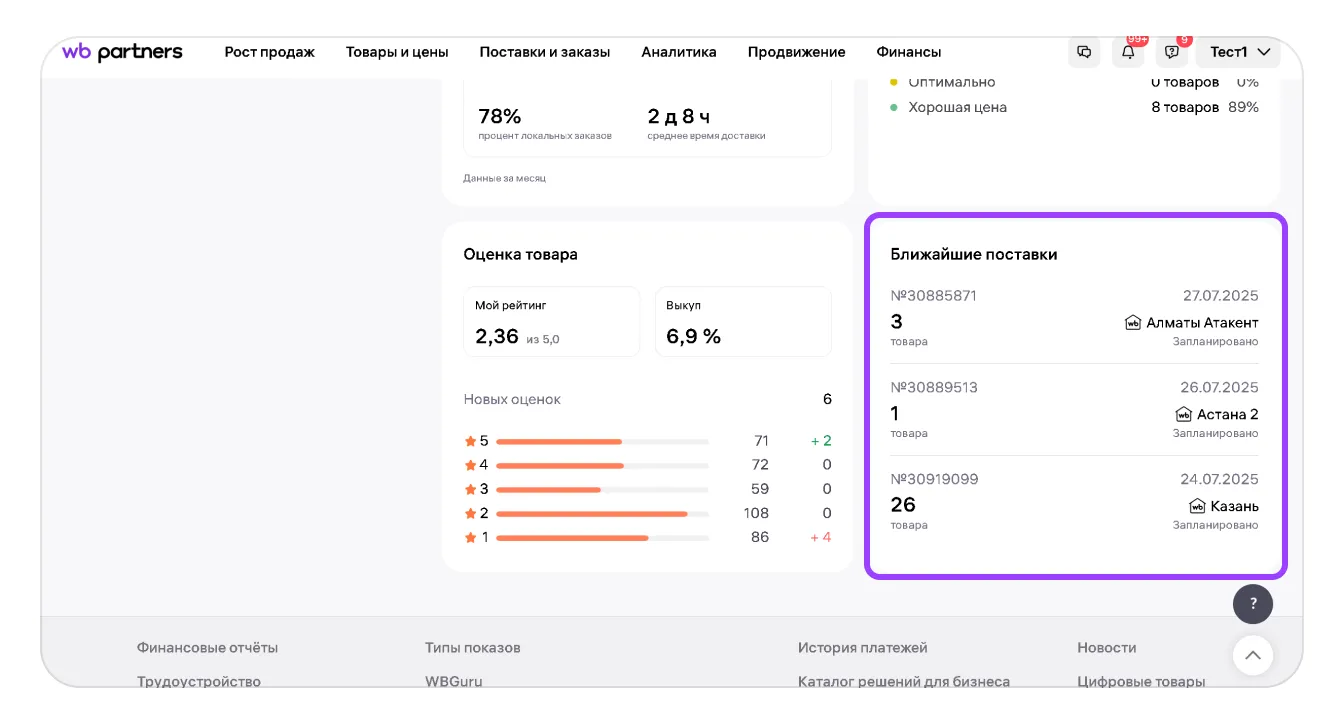The image size is (1344, 724).
Task: Open the История платежей footer link
Action: (x=862, y=648)
